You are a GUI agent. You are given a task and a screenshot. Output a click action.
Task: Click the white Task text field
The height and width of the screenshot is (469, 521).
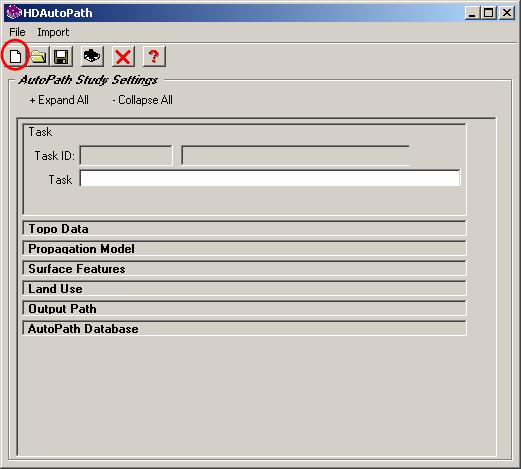pyautogui.click(x=270, y=178)
